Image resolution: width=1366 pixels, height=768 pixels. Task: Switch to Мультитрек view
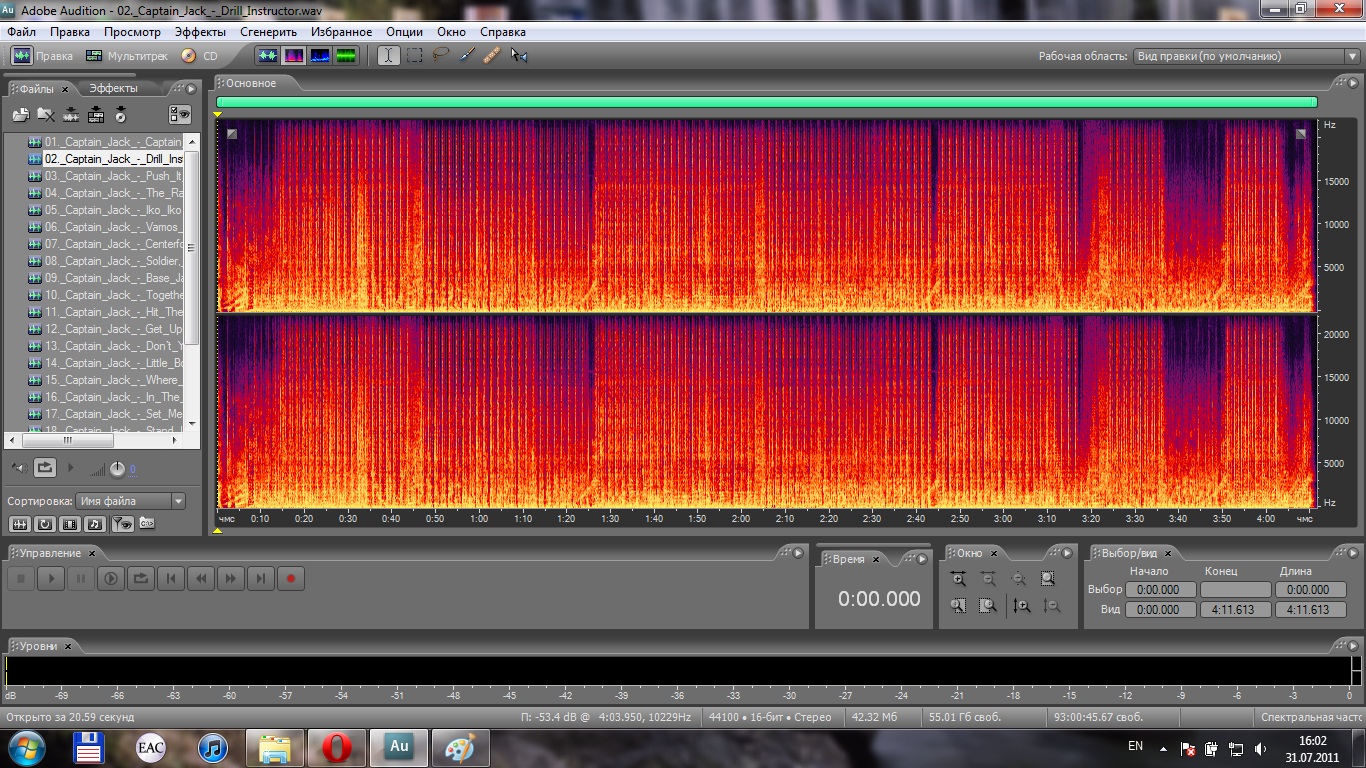click(x=127, y=56)
